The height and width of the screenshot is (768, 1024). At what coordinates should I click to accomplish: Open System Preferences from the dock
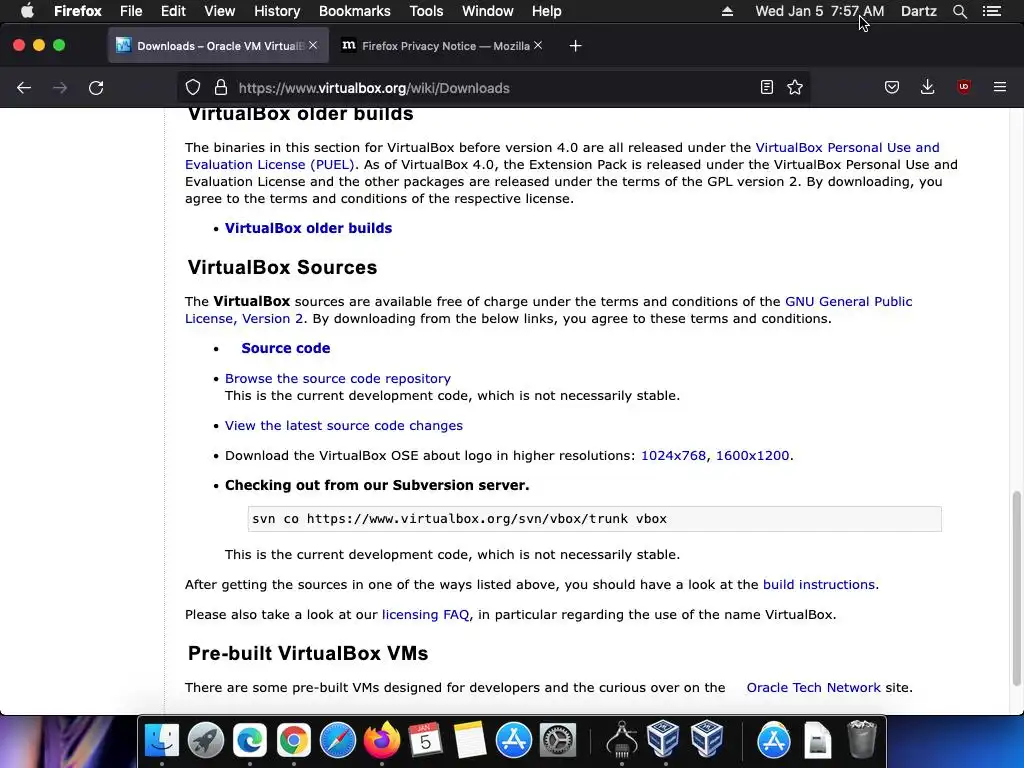pos(558,740)
